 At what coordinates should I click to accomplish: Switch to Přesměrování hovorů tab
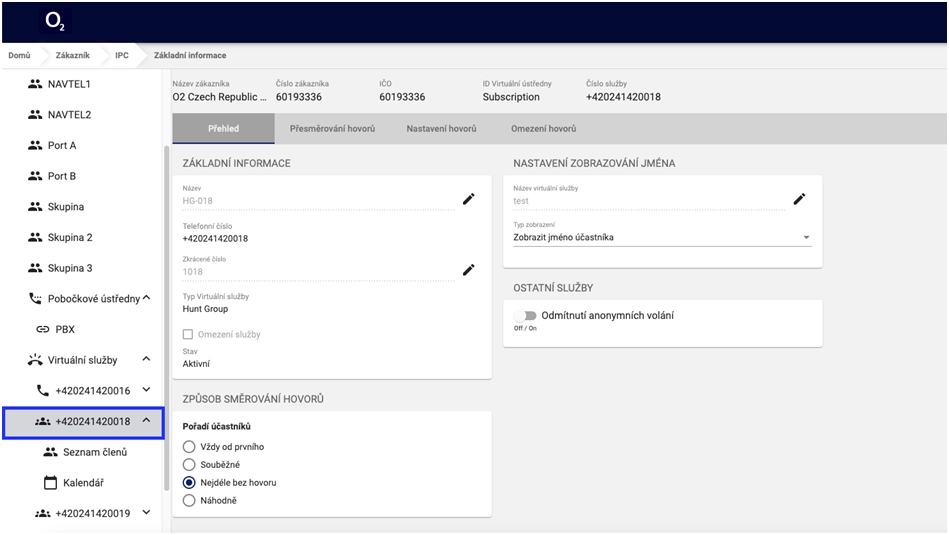[332, 129]
